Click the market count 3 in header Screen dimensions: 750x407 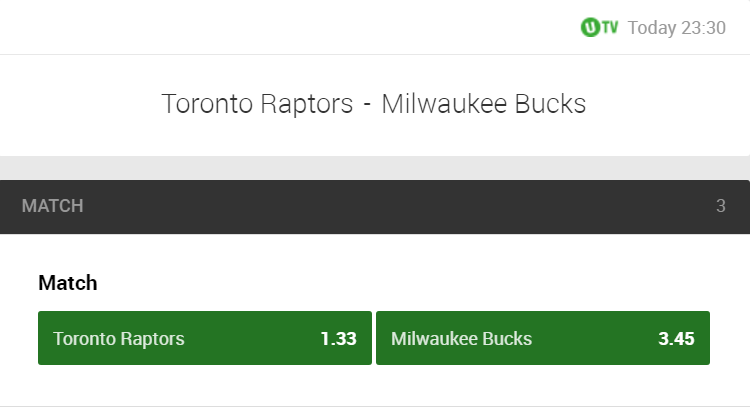click(x=720, y=207)
